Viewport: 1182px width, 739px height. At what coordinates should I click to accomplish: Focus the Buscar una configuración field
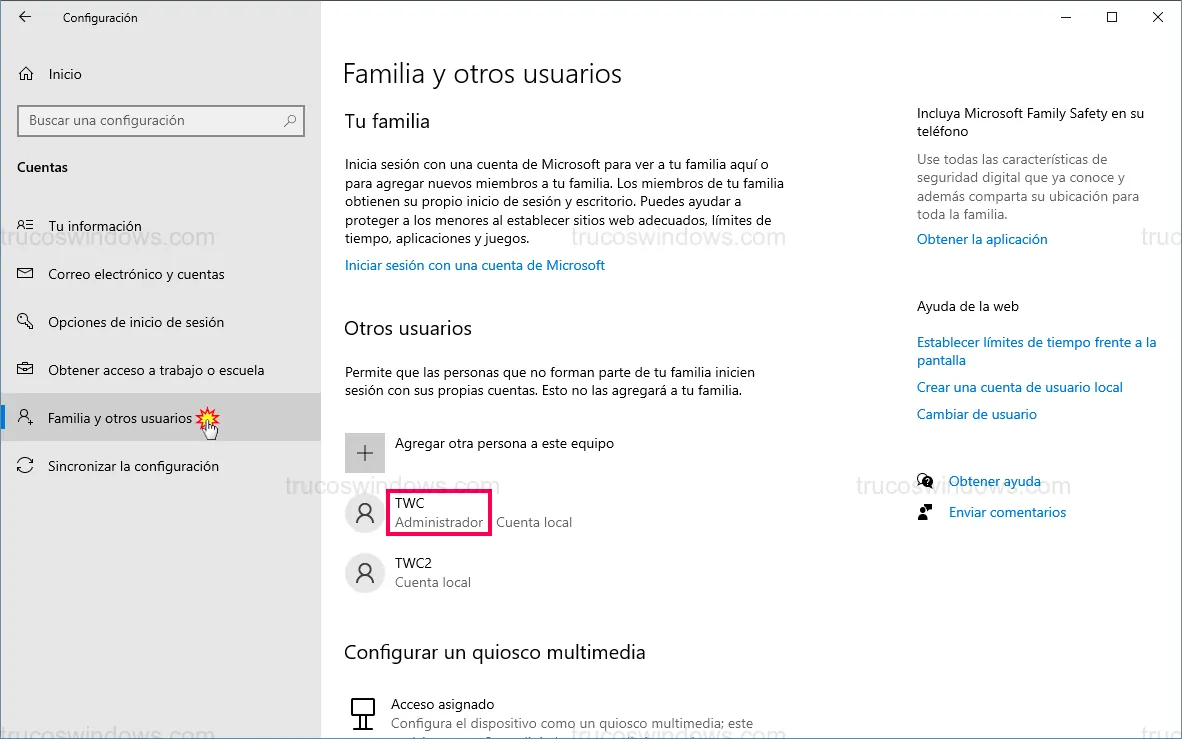(150, 121)
